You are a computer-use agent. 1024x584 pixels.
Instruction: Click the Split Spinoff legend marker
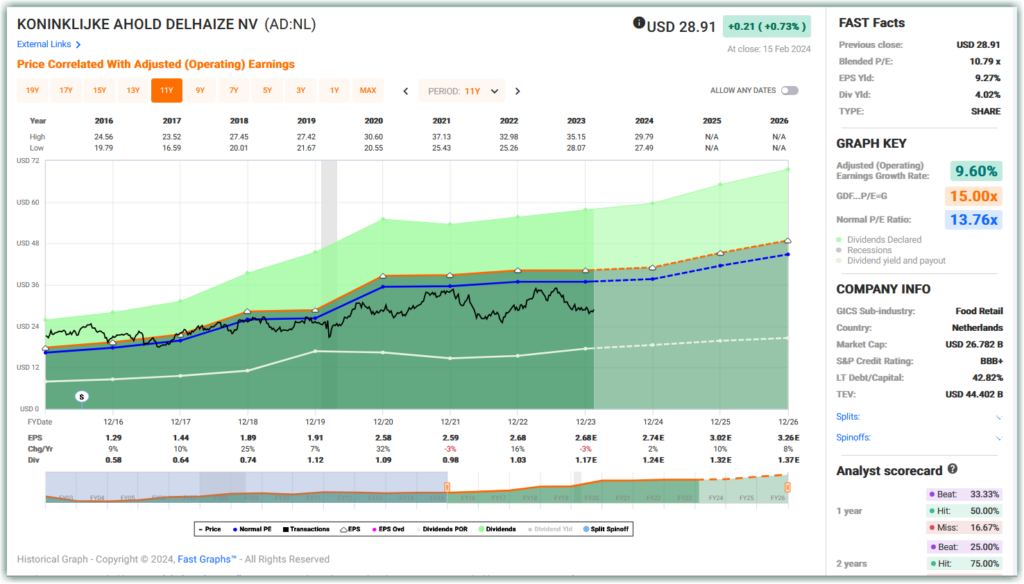(588, 529)
